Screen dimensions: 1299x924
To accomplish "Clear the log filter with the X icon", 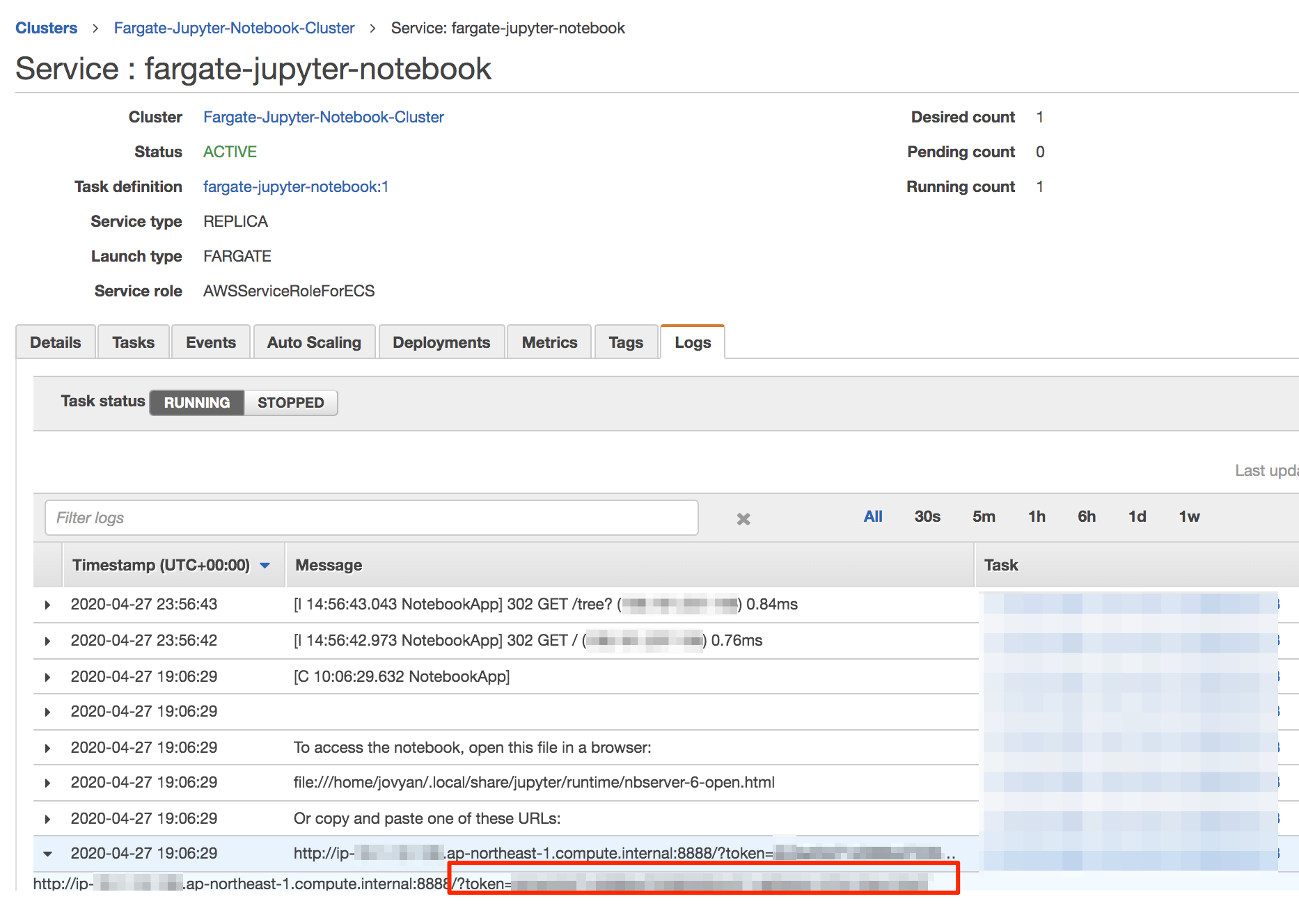I will point(743,518).
